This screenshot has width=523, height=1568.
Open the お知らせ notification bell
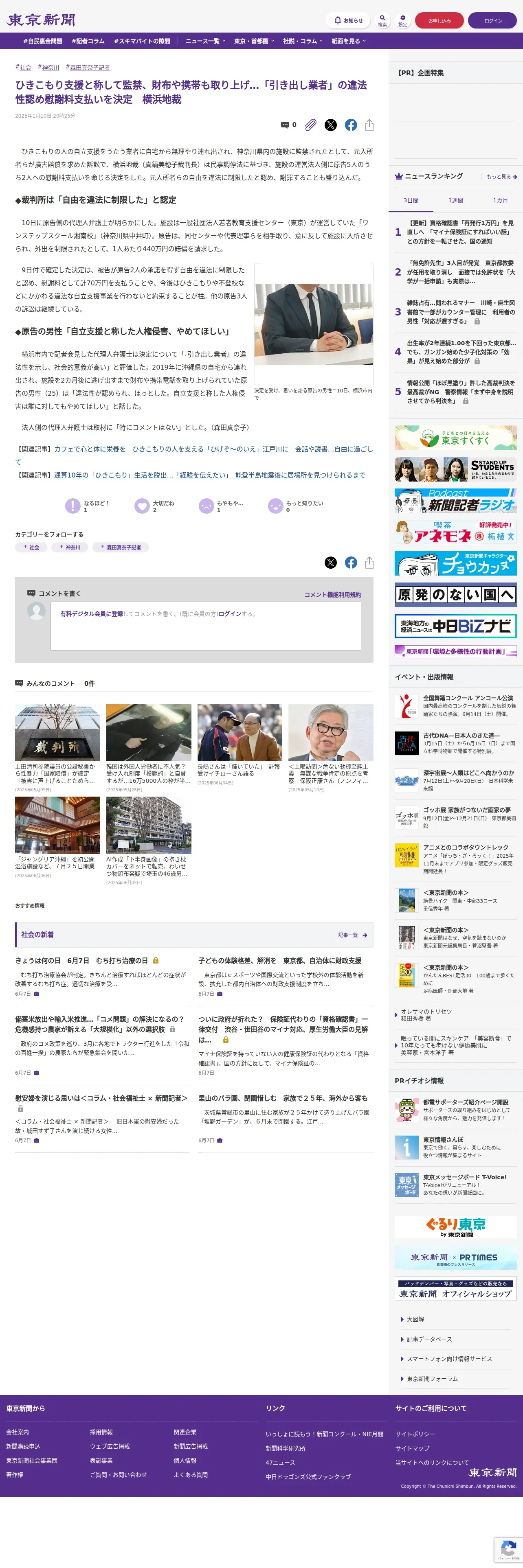click(348, 20)
